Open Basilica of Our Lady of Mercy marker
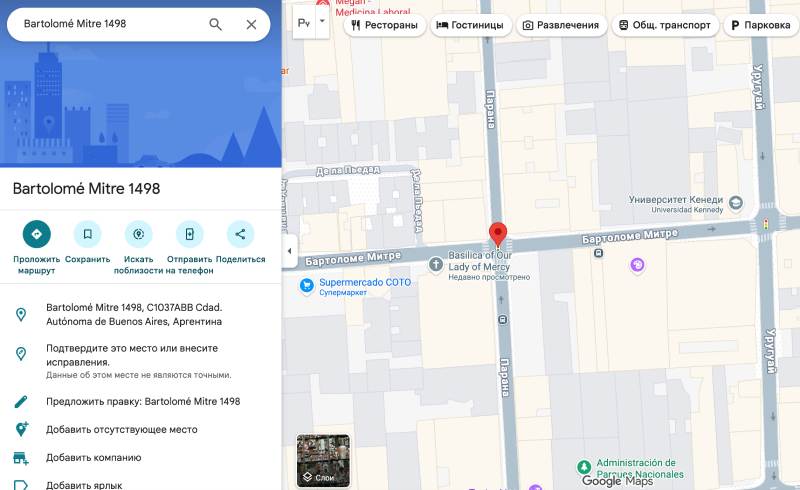The height and width of the screenshot is (490, 800). coord(436,264)
